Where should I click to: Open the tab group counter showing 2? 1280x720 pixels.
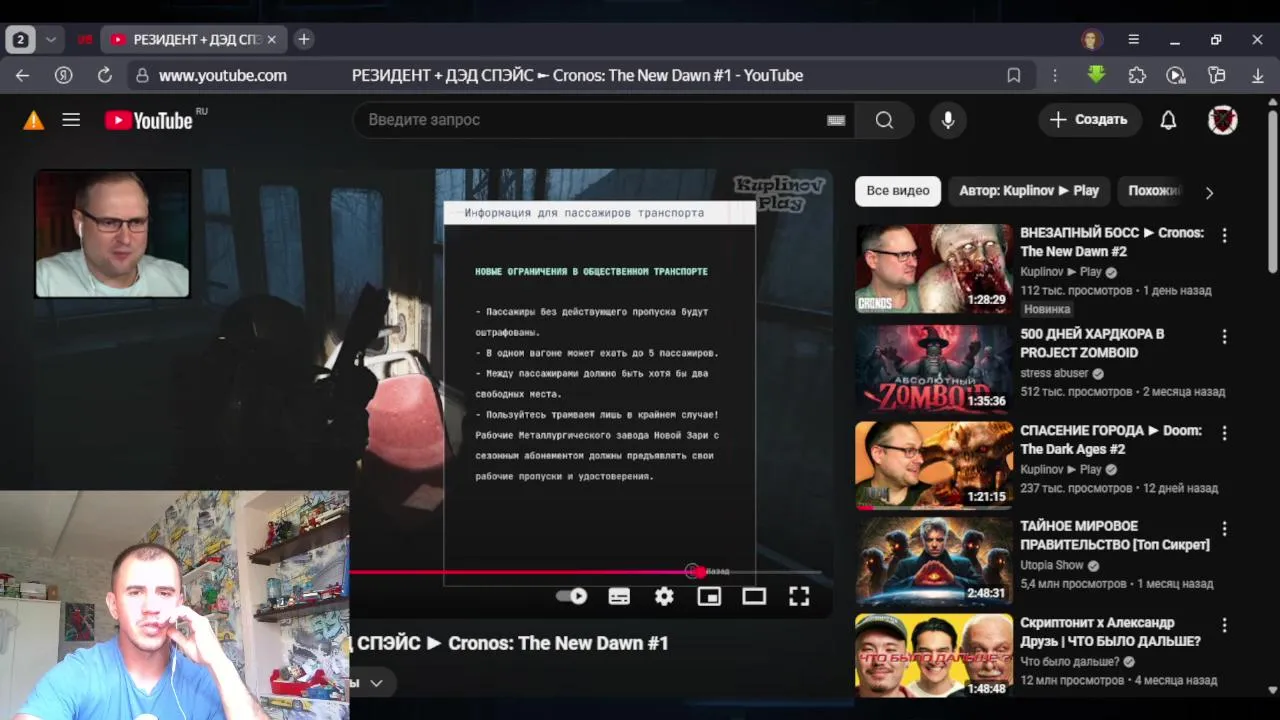click(x=20, y=40)
